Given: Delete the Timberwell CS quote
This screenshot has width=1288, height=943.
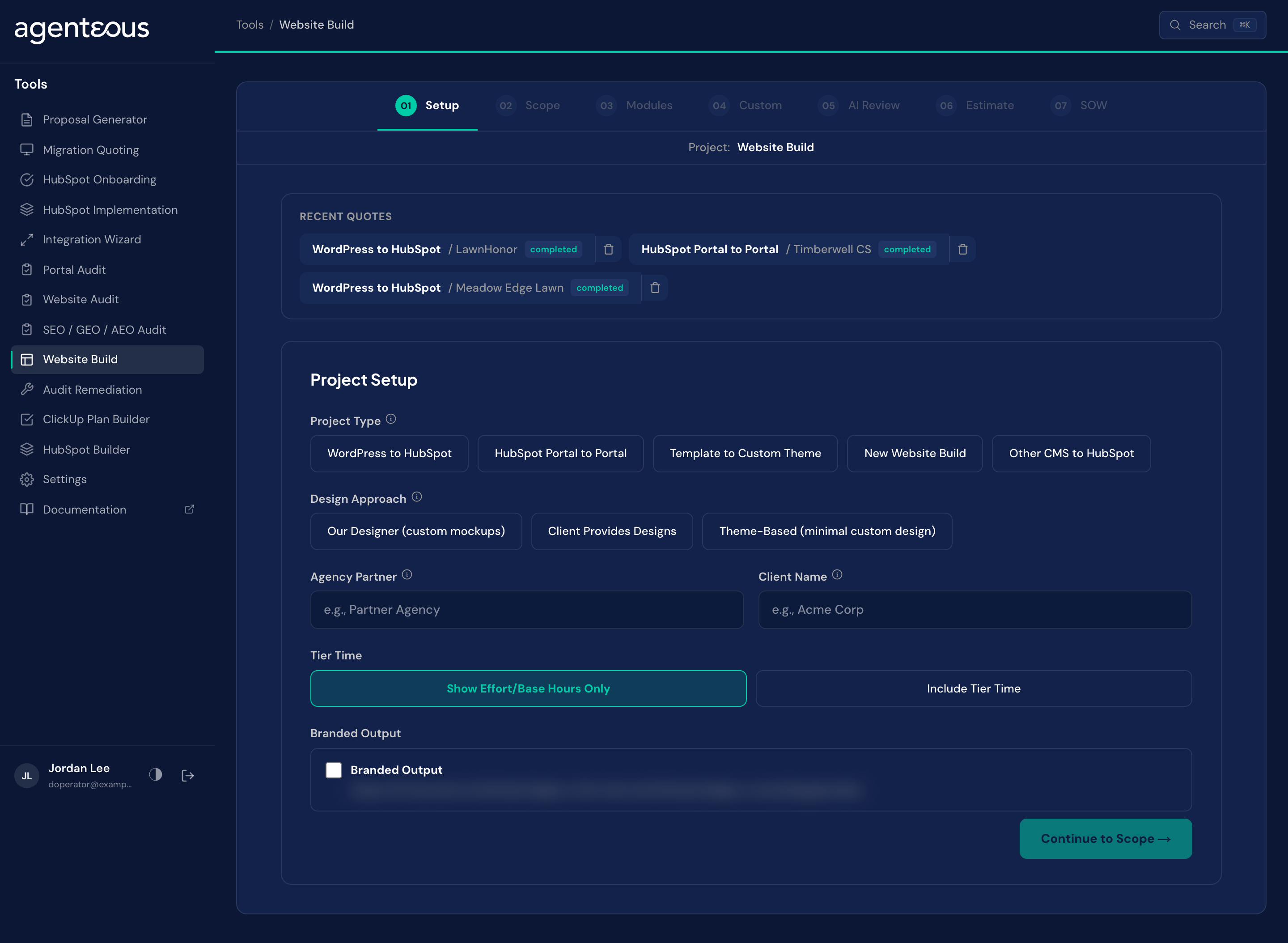Looking at the screenshot, I should click(963, 250).
